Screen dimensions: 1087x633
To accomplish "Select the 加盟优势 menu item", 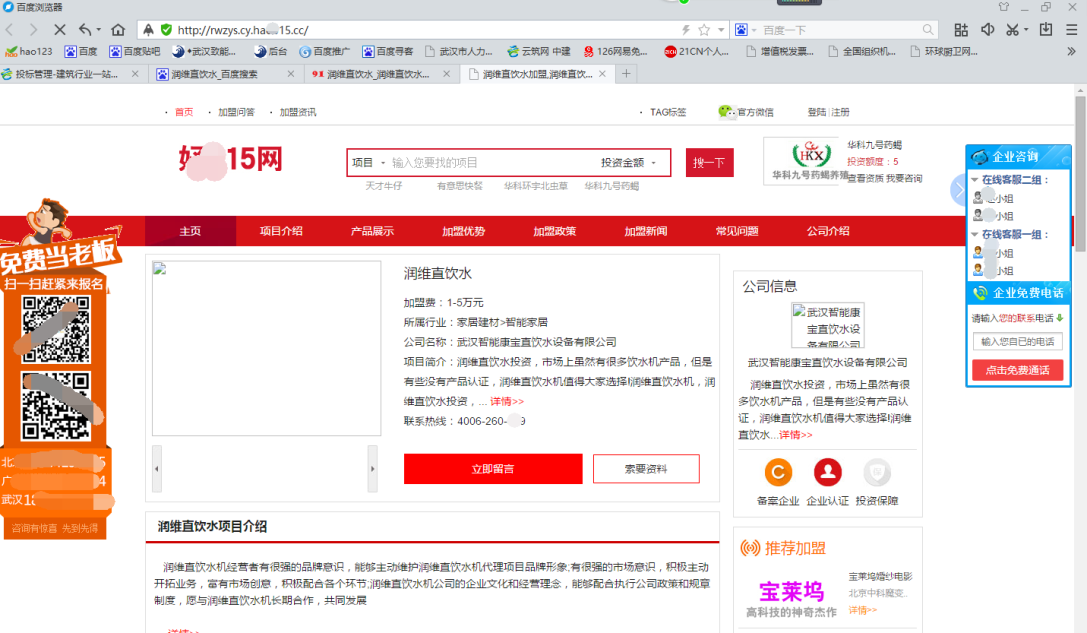I will pos(464,231).
